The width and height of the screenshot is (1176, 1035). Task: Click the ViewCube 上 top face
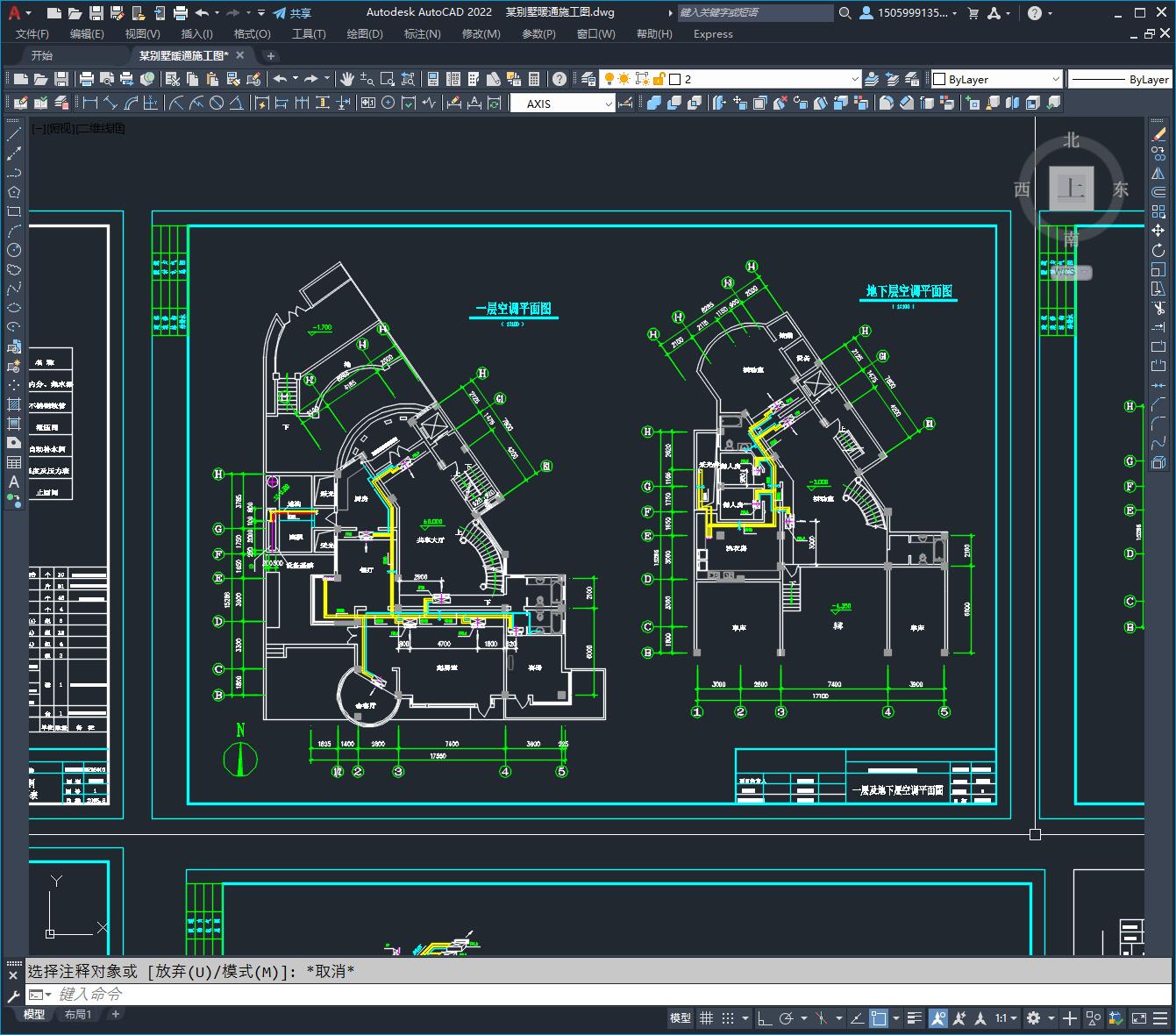1072,188
